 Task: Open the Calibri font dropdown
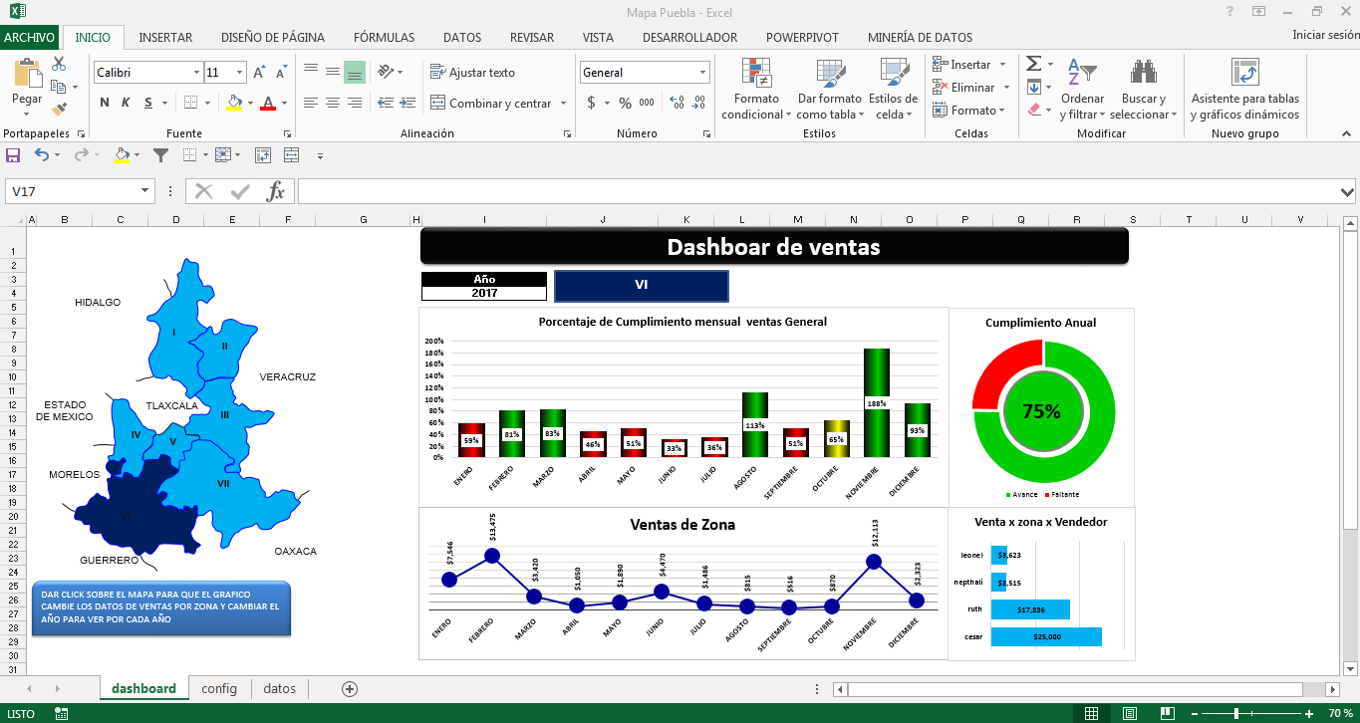tap(194, 72)
